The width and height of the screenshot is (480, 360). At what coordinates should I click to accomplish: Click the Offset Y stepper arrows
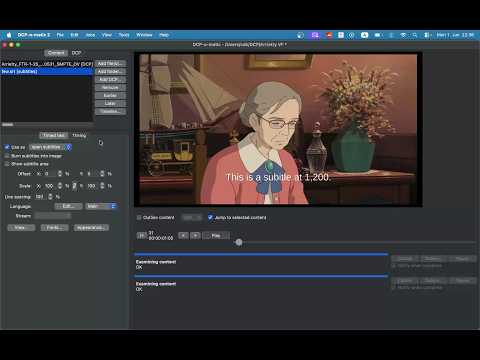[102, 174]
